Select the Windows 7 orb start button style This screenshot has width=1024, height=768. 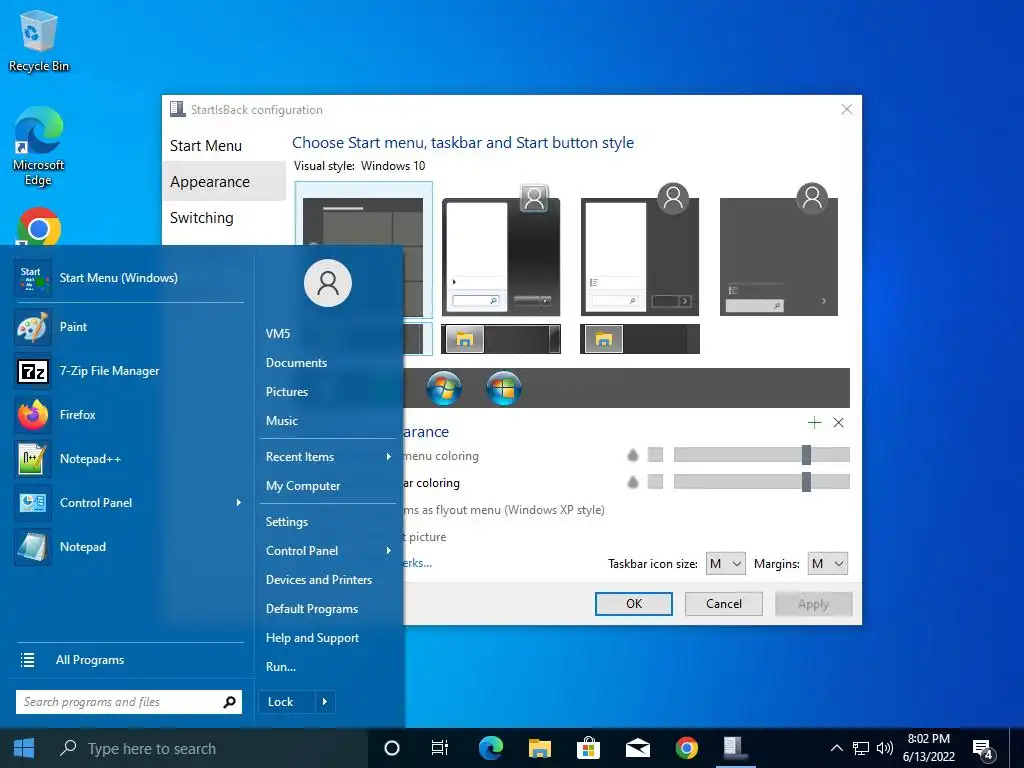pos(444,388)
